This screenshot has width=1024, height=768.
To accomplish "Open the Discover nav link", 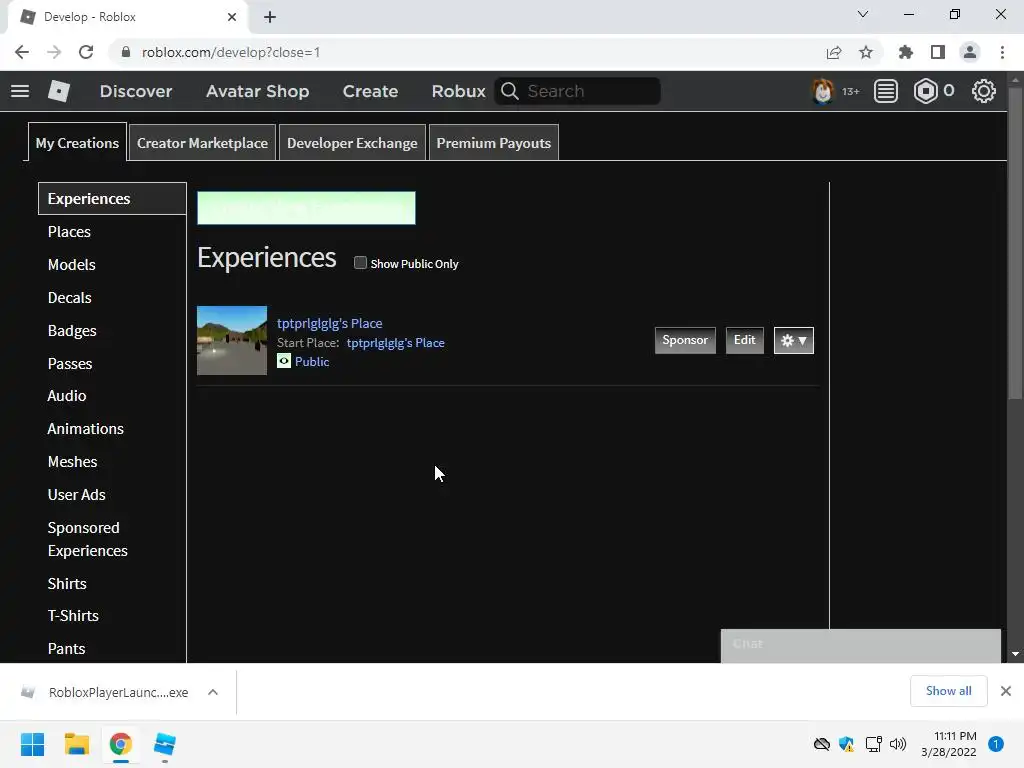I will point(136,91).
